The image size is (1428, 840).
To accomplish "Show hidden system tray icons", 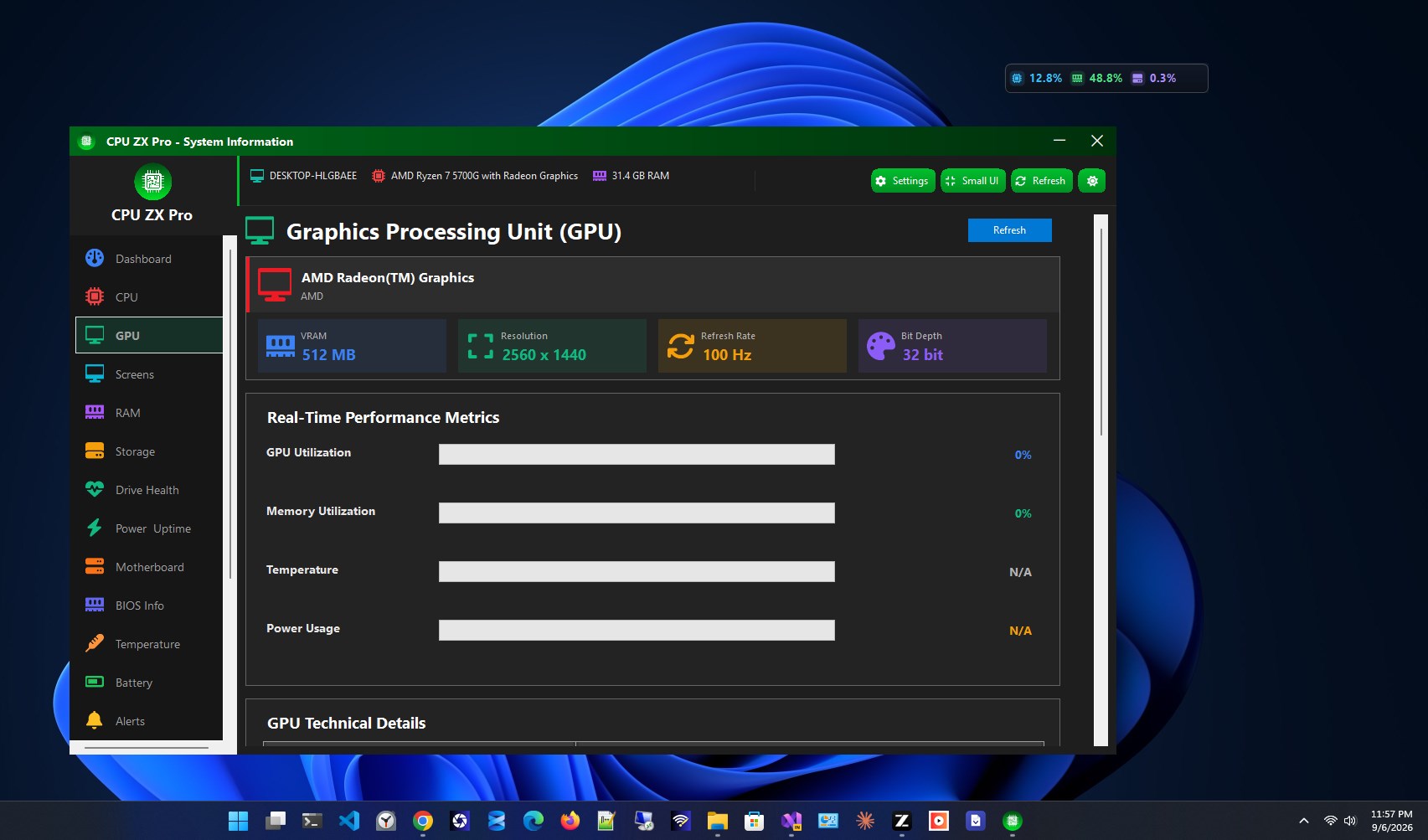I will click(x=1303, y=821).
